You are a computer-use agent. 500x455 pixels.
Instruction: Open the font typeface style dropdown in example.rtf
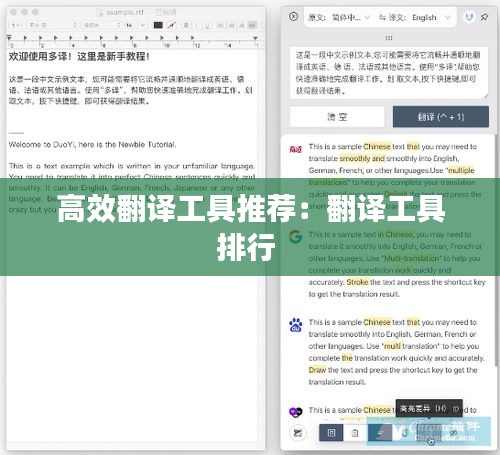pos(102,25)
